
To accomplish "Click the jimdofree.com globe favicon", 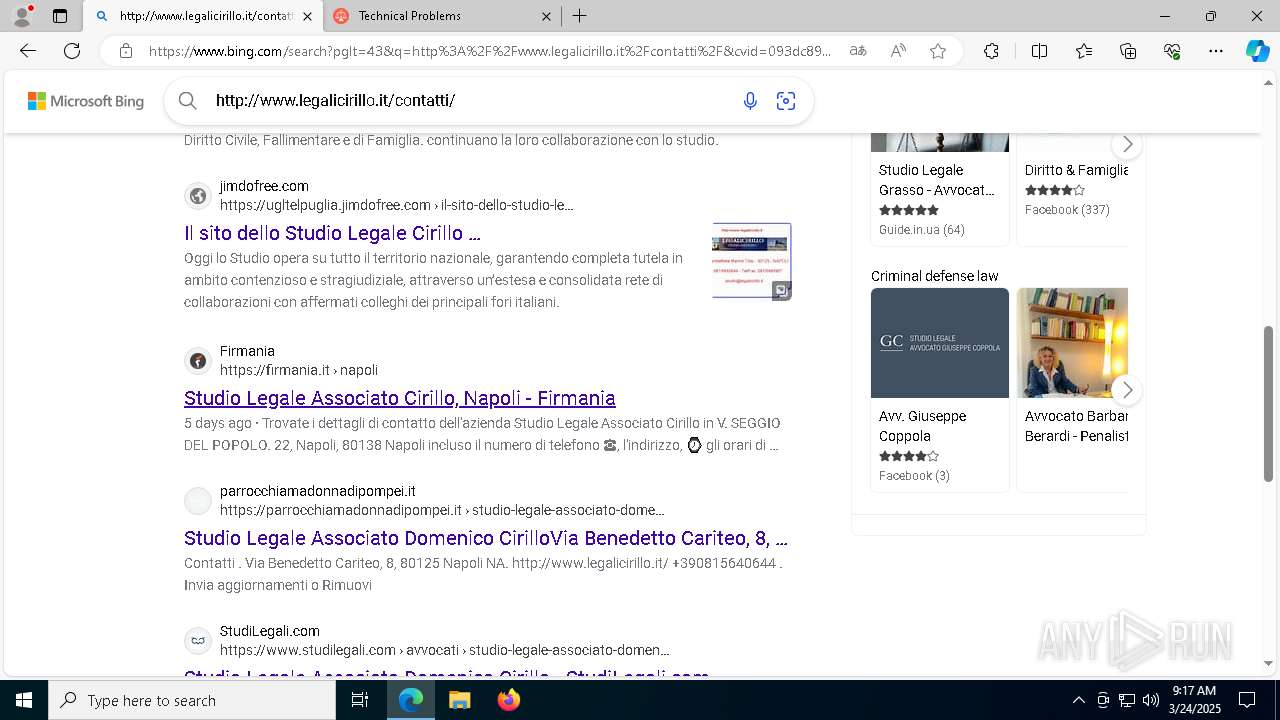I will [198, 196].
